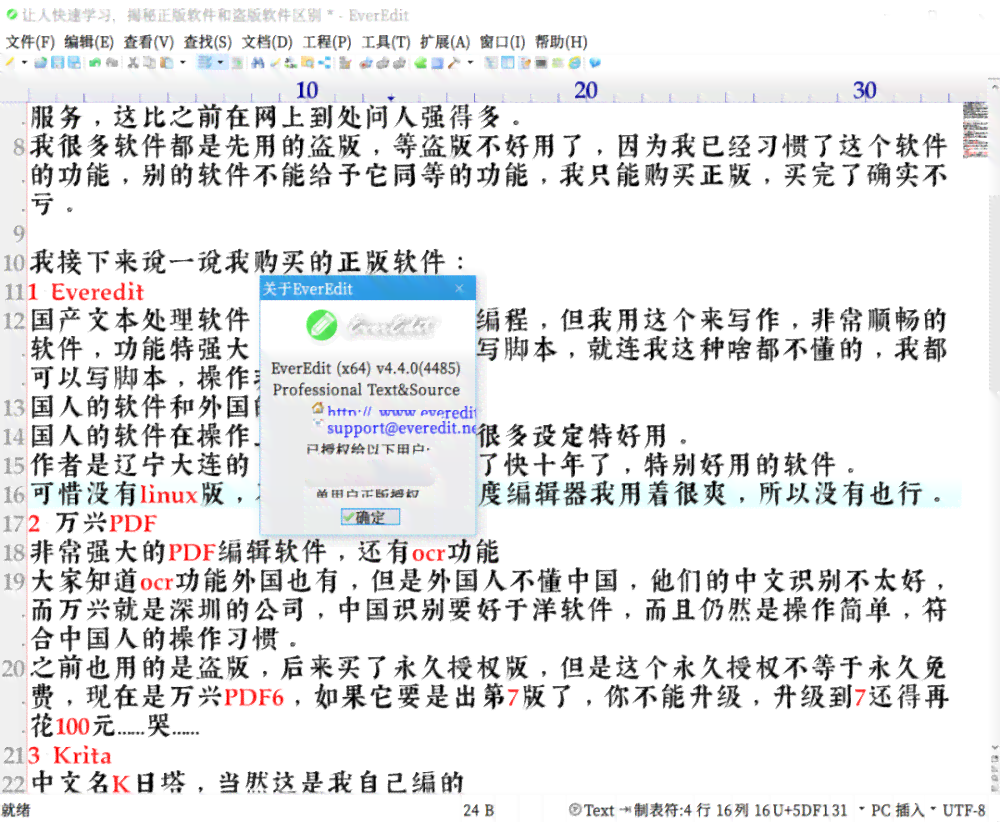Image resolution: width=1000 pixels, height=822 pixels.
Task: Open the everedit website link
Action: [x=401, y=412]
